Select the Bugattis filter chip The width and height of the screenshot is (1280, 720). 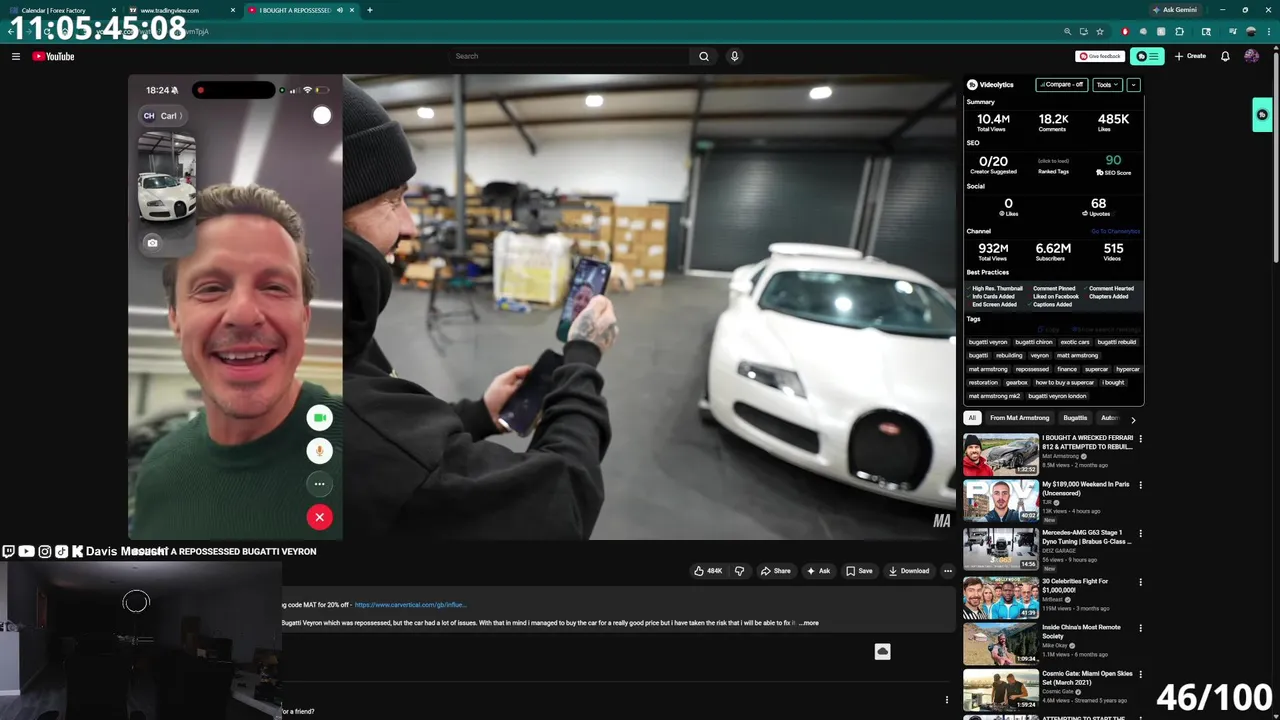pos(1075,418)
